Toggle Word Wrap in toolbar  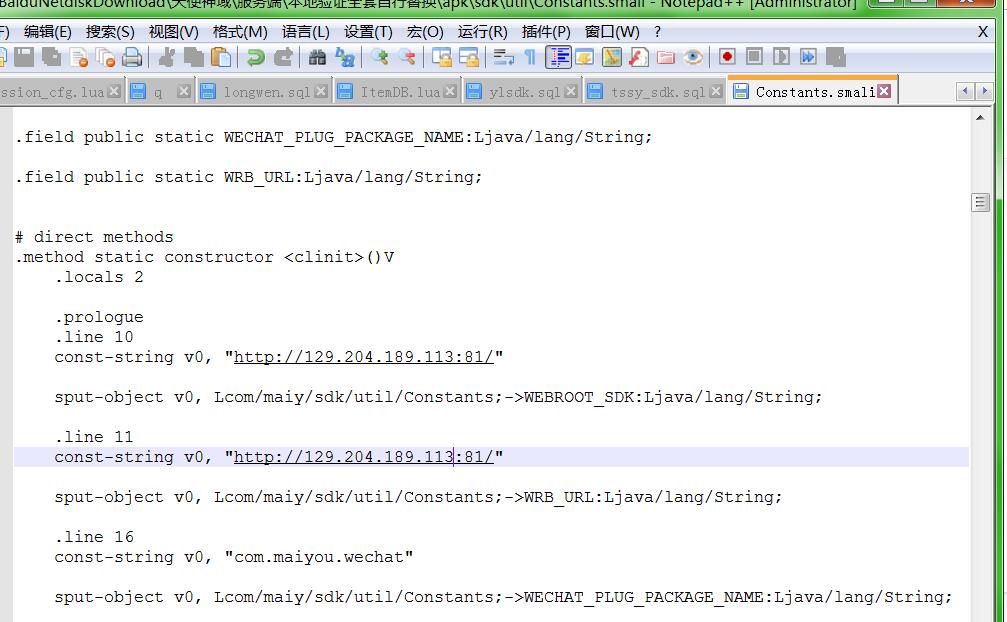click(x=504, y=57)
